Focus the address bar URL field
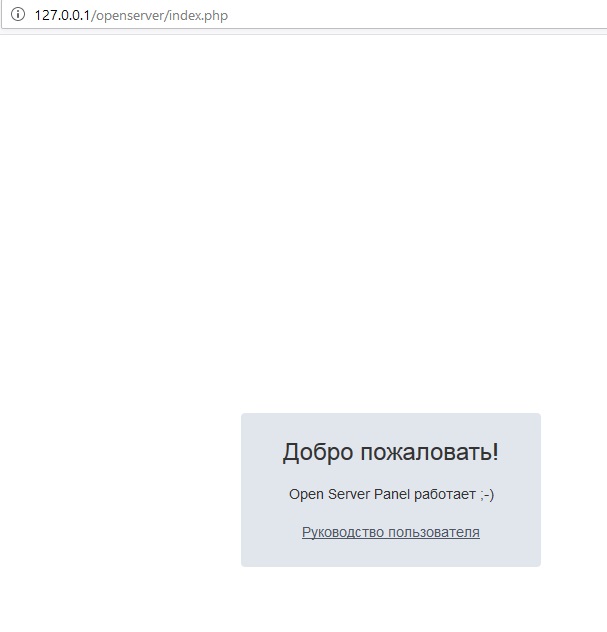 pyautogui.click(x=300, y=15)
